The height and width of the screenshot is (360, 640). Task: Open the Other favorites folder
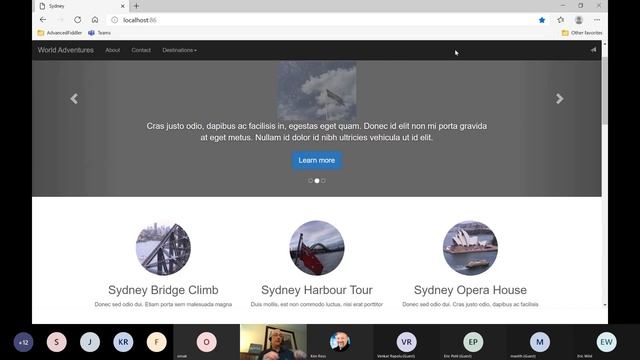point(582,33)
